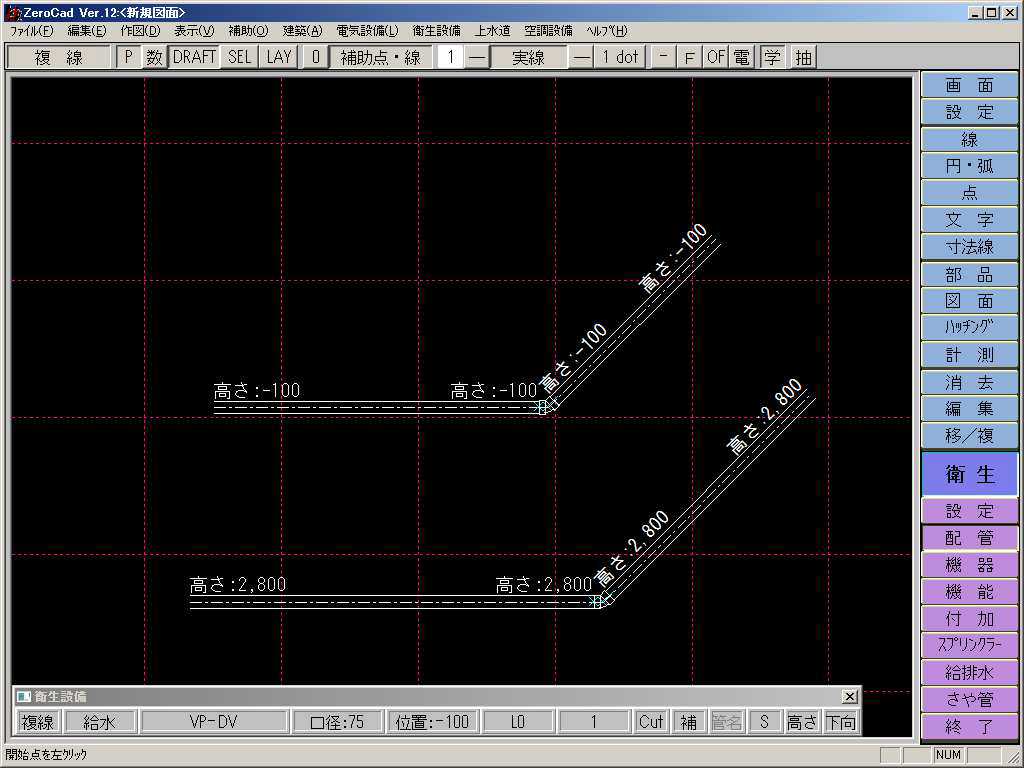Open the 1 dot line width selector
Viewport: 1024px width, 768px height.
(x=620, y=57)
